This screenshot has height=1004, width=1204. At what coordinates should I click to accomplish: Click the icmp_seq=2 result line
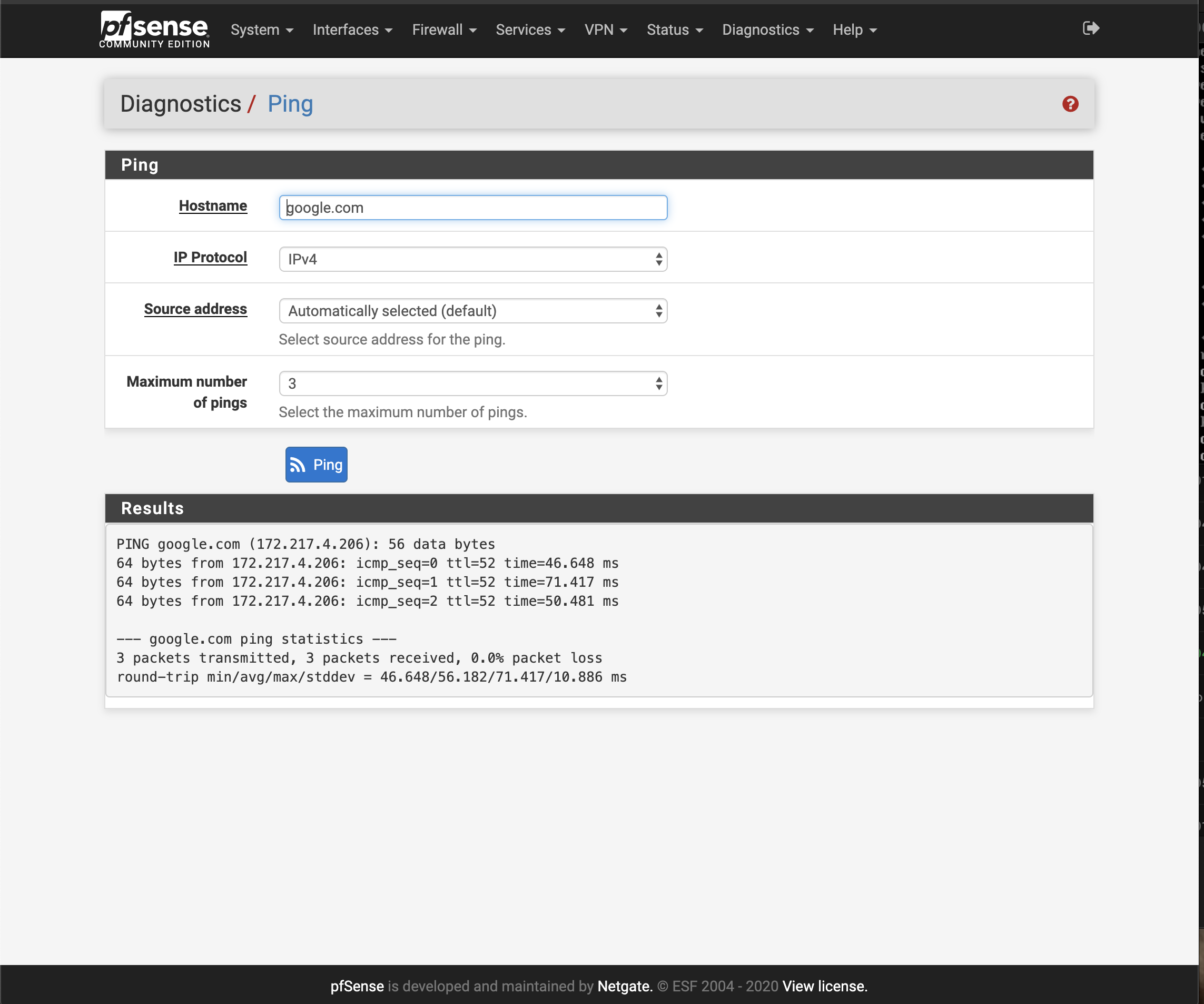click(x=368, y=601)
